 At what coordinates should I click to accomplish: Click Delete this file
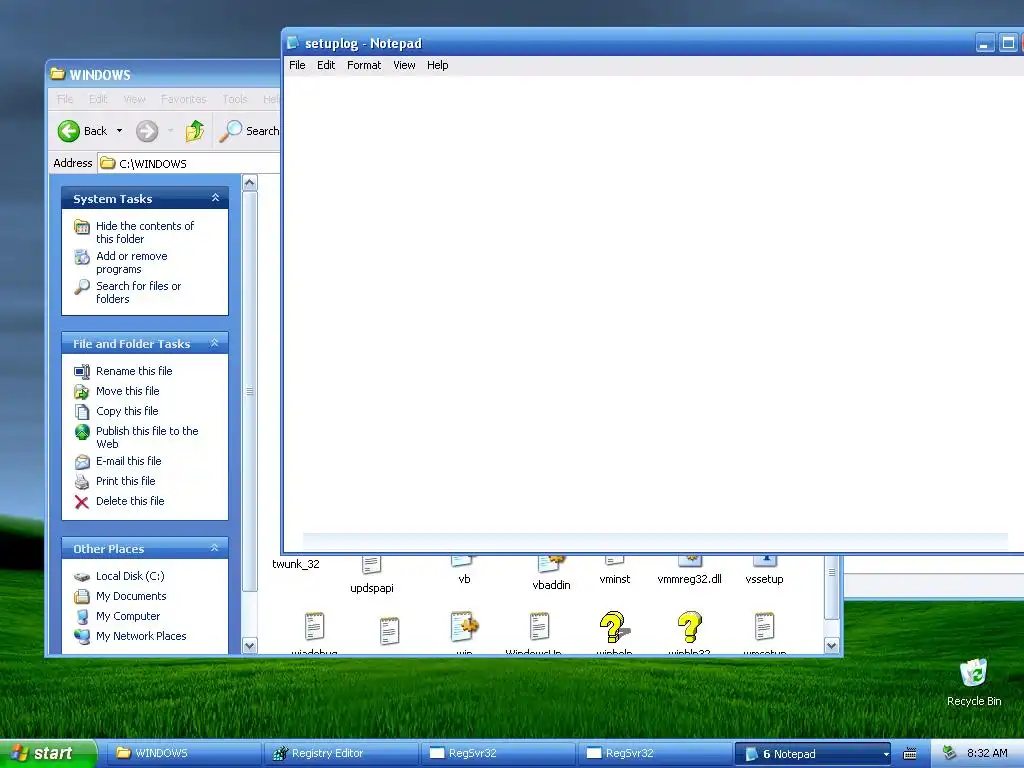click(130, 502)
